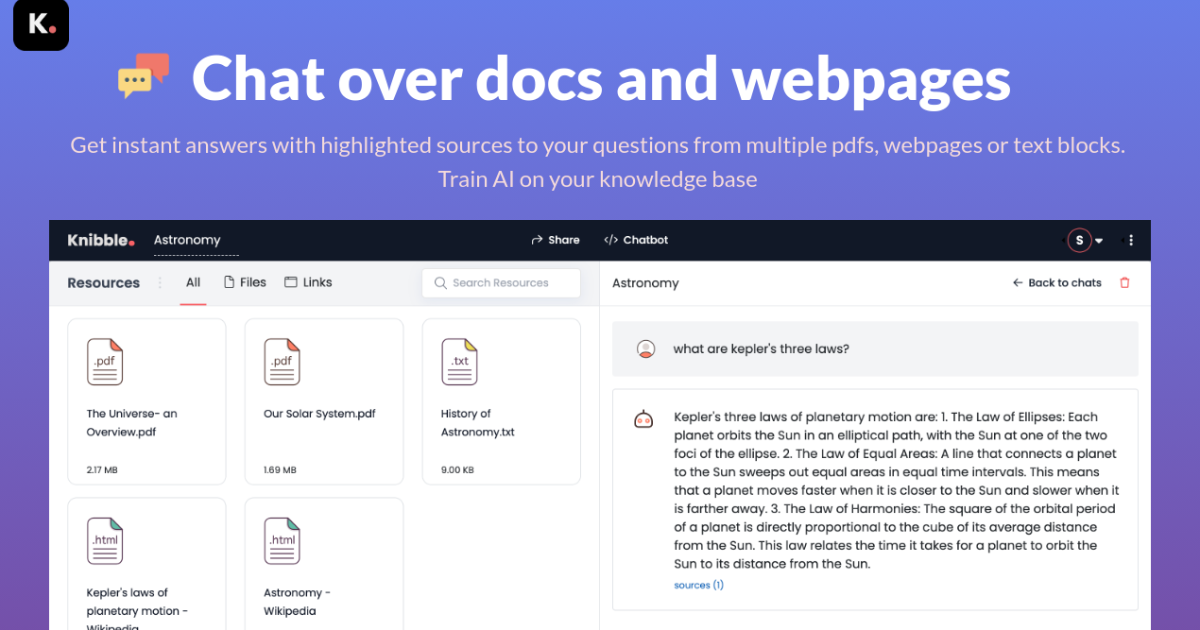
Task: Open the three-dot menu in header
Action: coord(1131,240)
